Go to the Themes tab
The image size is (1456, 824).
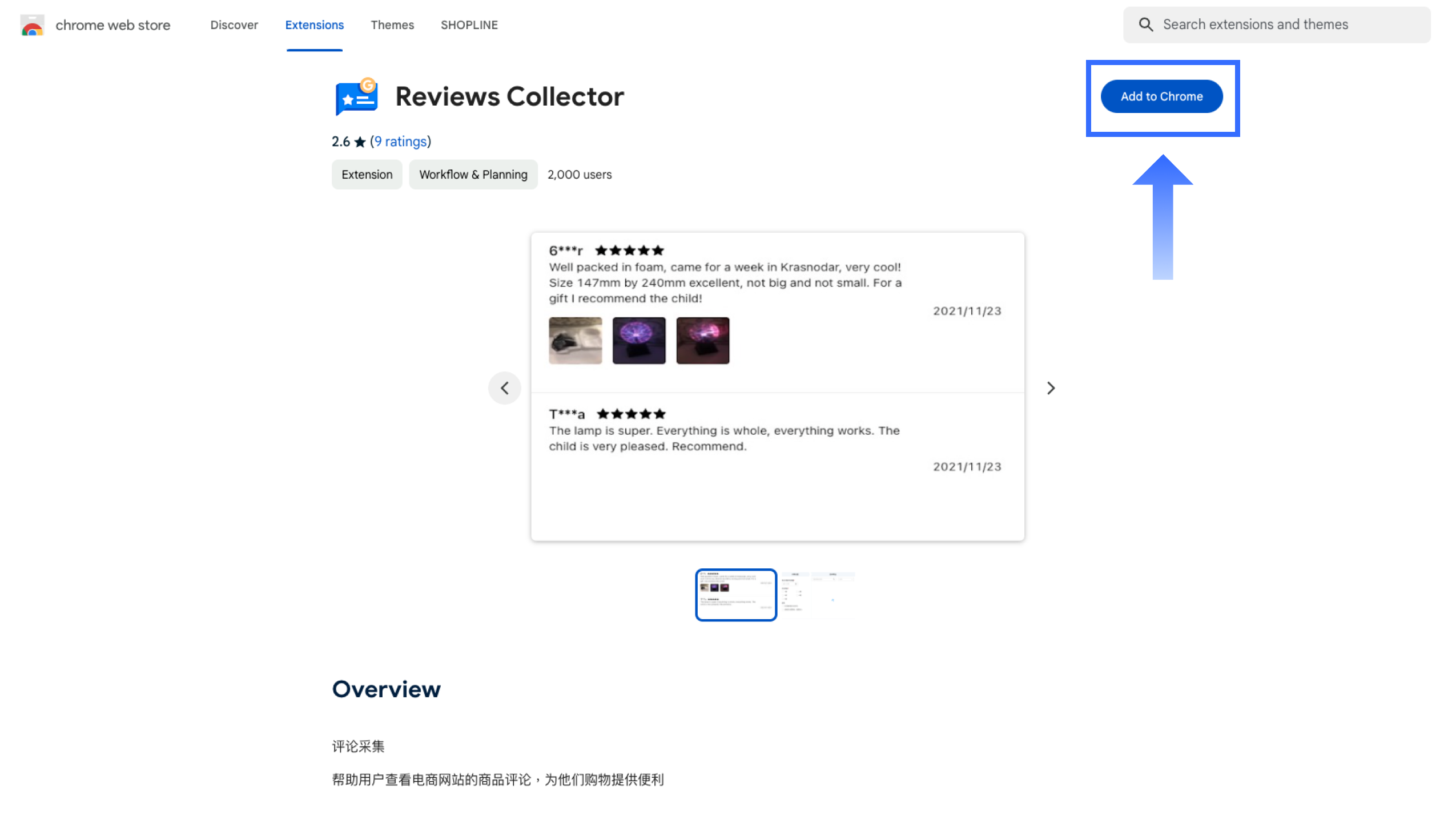pos(392,25)
